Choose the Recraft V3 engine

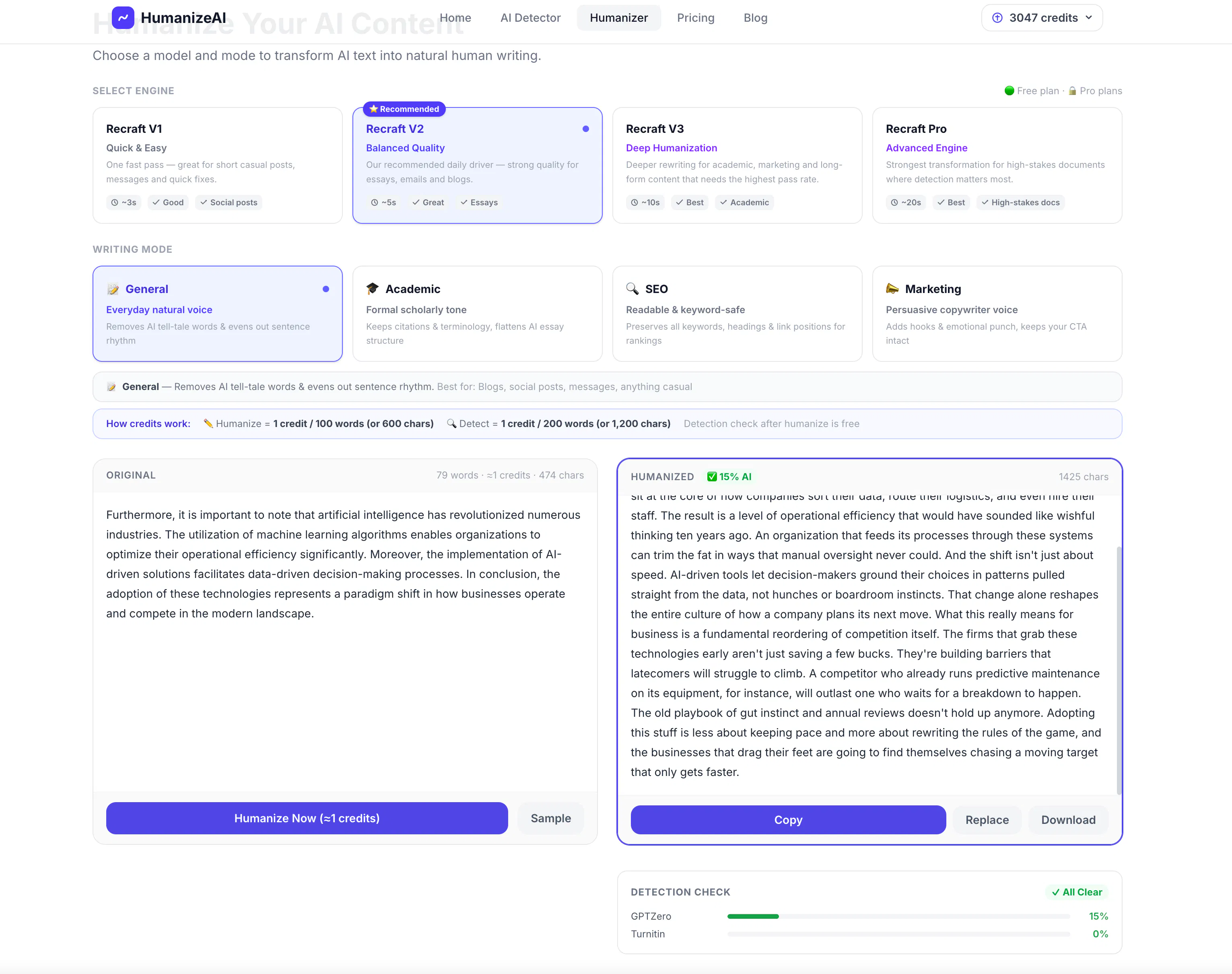737,165
